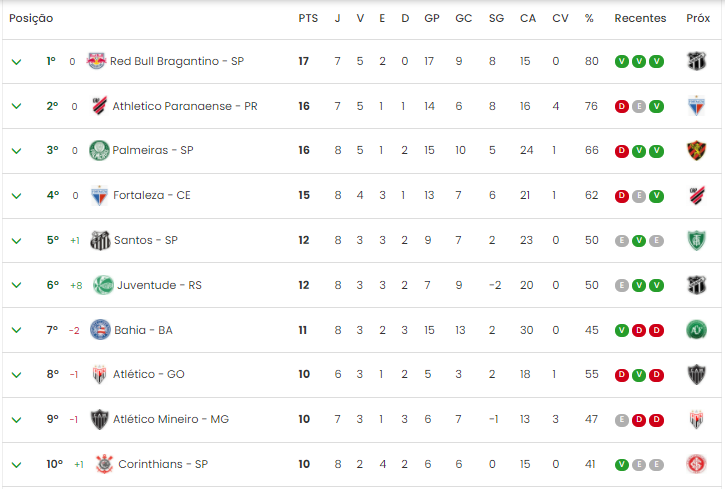Screen dimensions: 725x489
Task: Click the Juventude team crest
Action: point(103,285)
